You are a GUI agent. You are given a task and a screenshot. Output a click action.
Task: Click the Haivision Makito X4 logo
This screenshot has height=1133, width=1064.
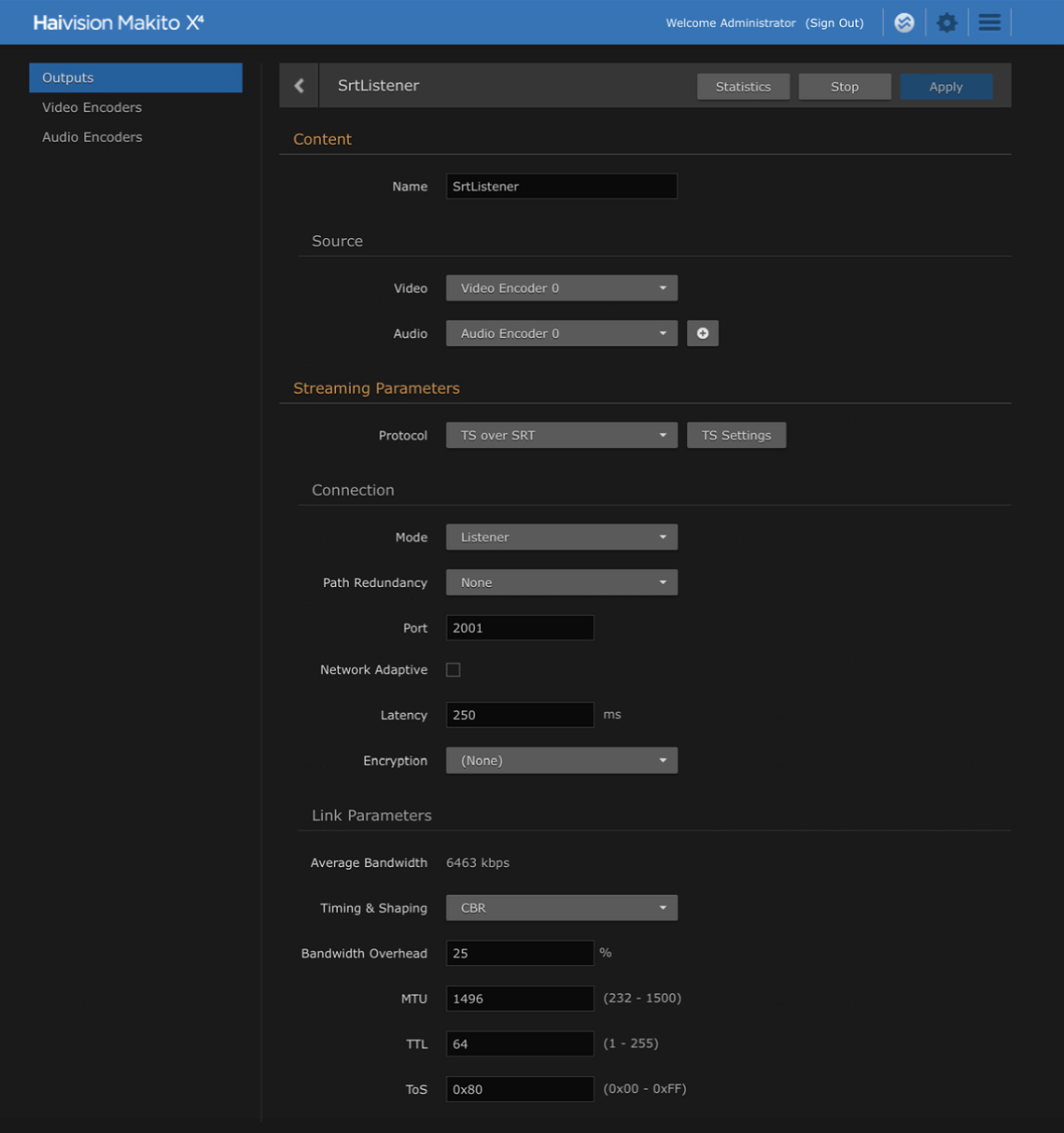[x=119, y=22]
